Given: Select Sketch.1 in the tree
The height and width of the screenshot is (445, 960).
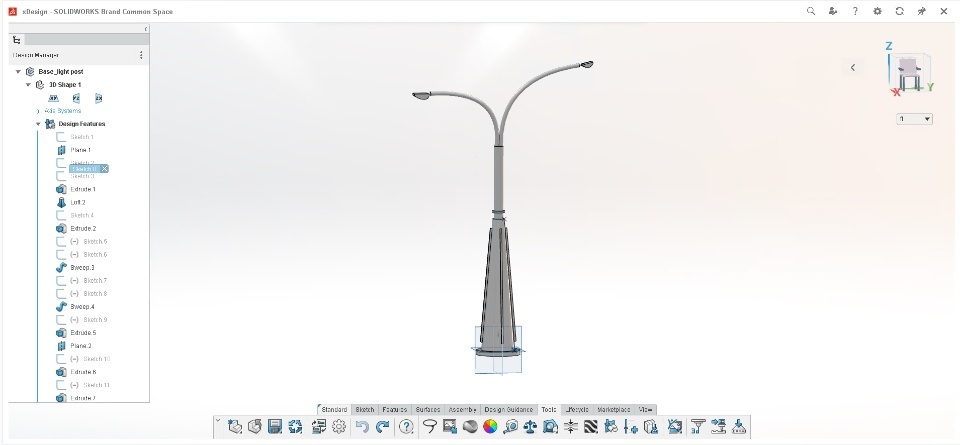Looking at the screenshot, I should click(x=82, y=137).
